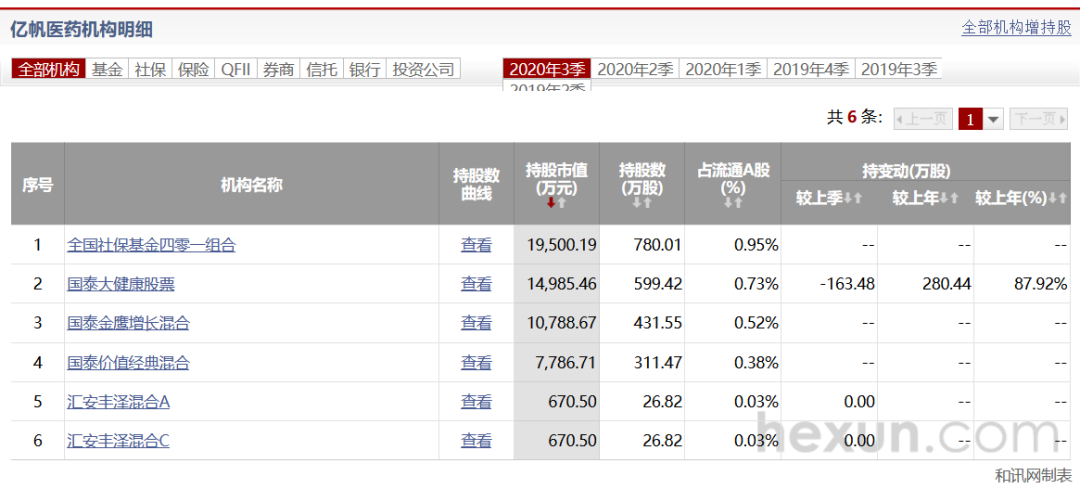The height and width of the screenshot is (489, 1080).
Task: Switch to the 投资公司 tab
Action: 424,69
